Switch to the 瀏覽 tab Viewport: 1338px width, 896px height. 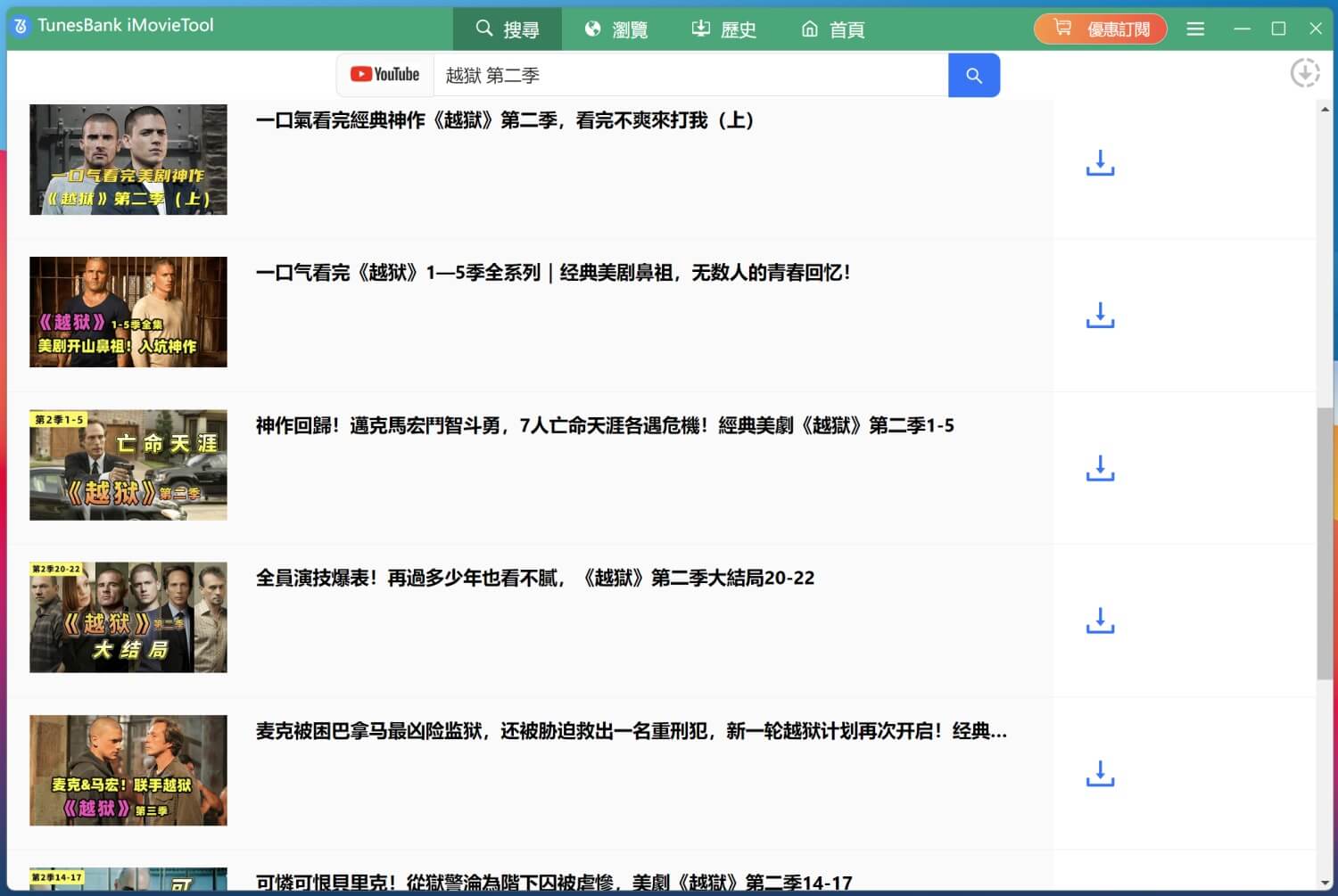click(616, 29)
